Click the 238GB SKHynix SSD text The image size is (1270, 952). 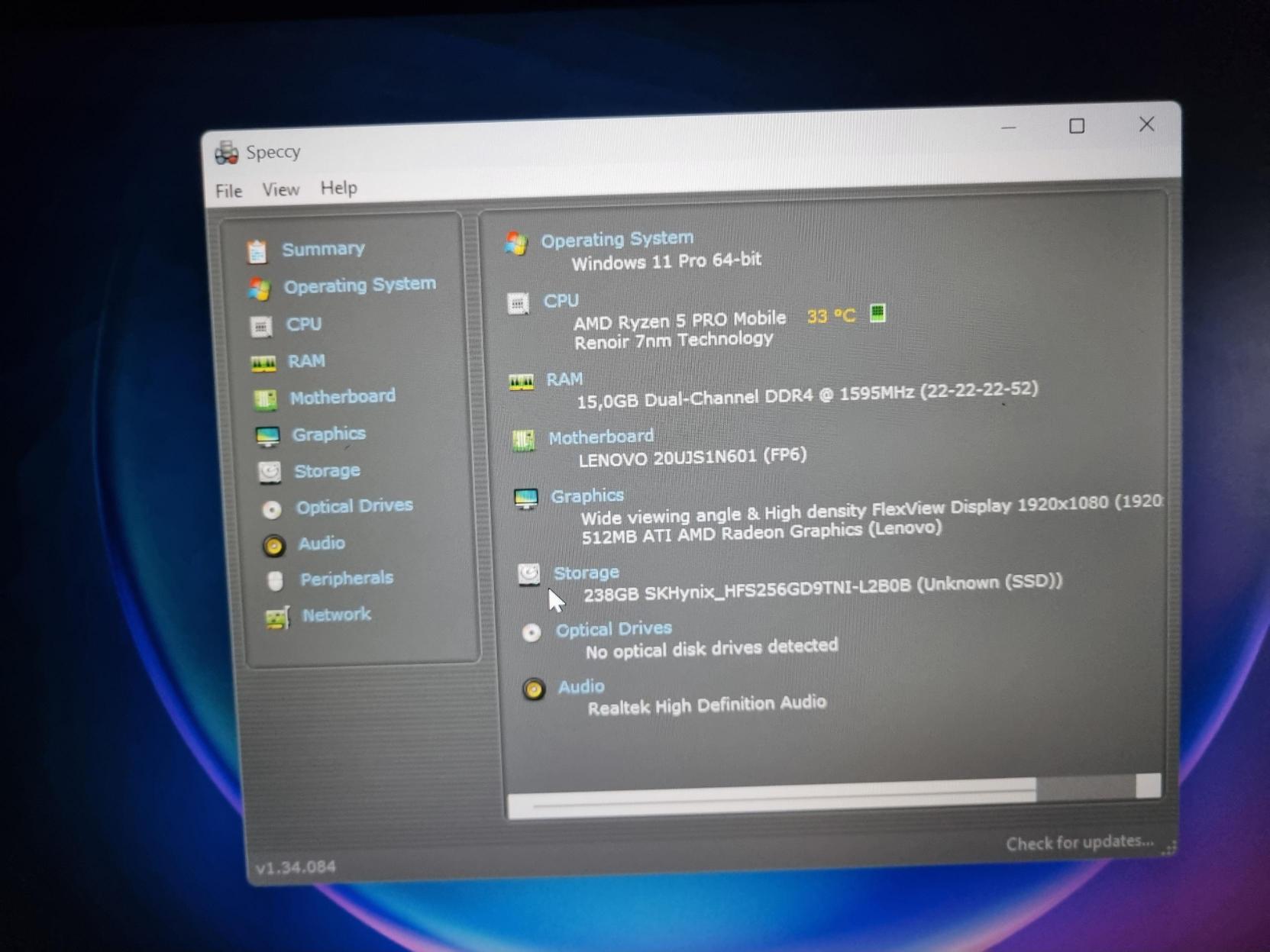823,588
